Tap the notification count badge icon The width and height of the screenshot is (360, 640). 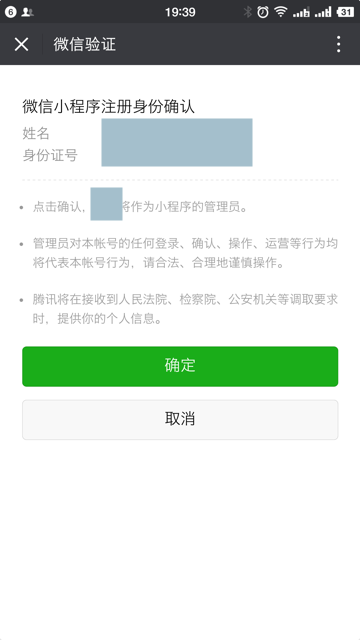[x=11, y=12]
